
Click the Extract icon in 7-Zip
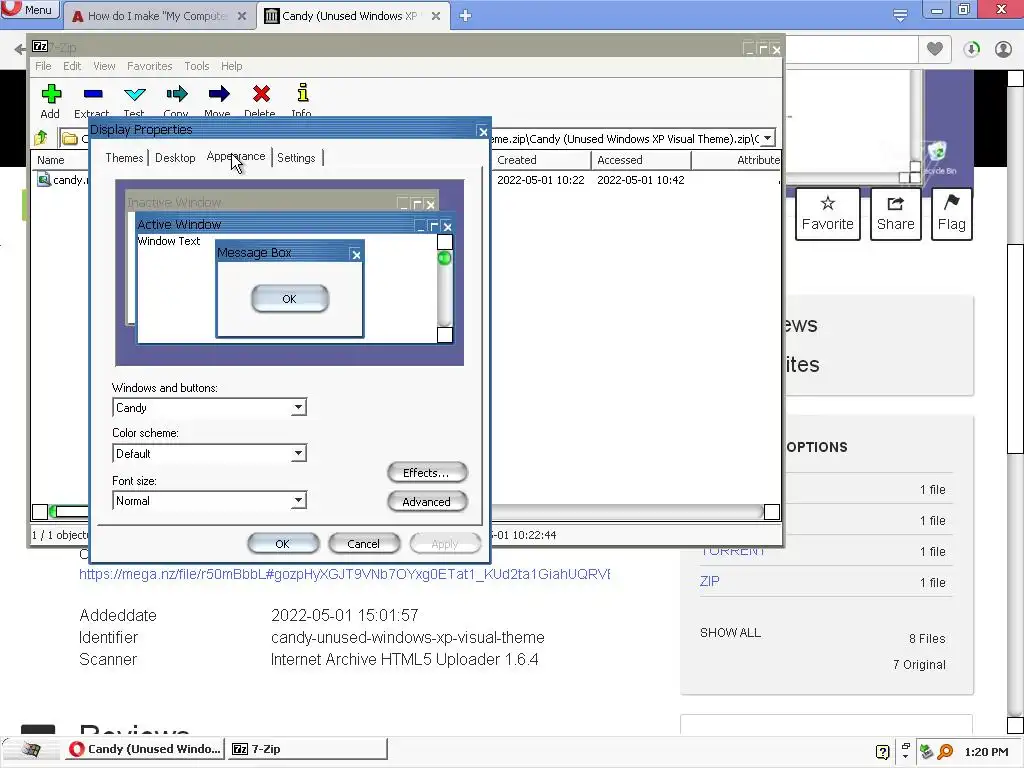point(93,94)
